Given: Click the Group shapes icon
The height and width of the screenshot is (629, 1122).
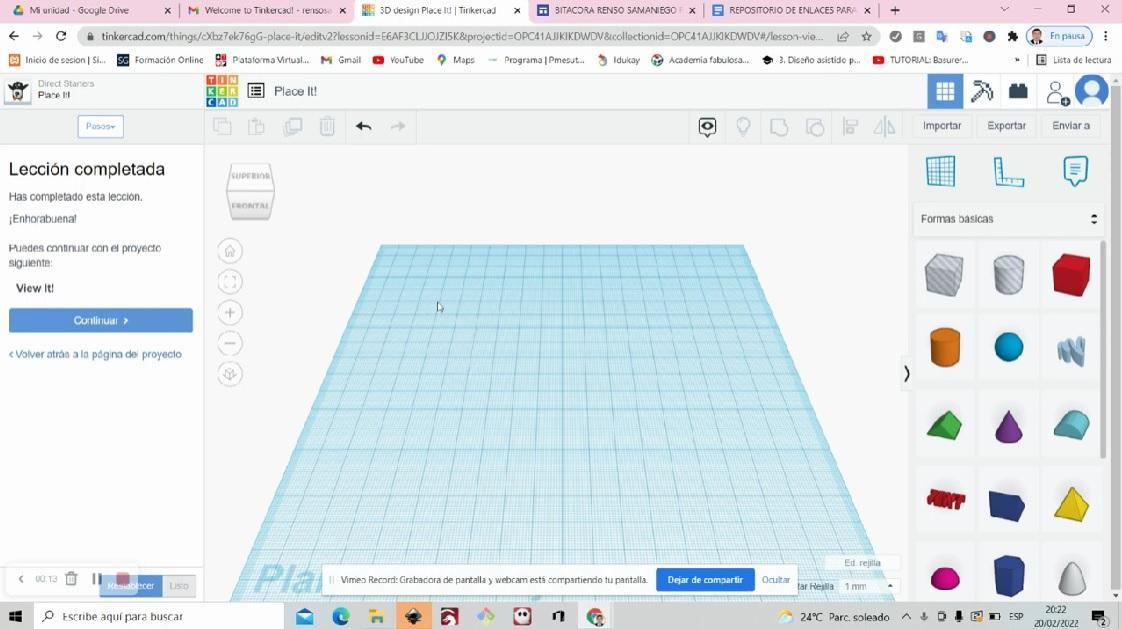Looking at the screenshot, I should (779, 127).
